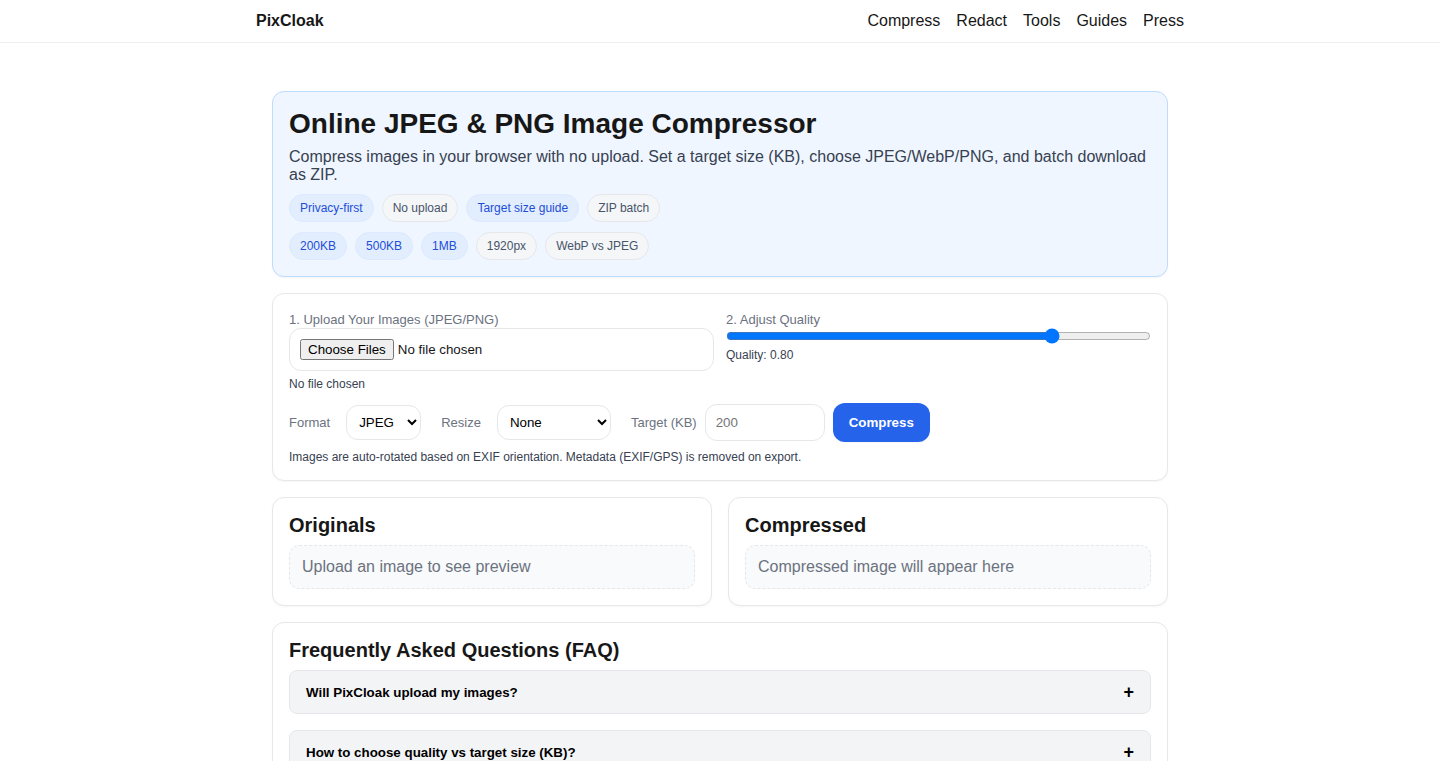Click the 'Compressed' panel heading
This screenshot has width=1440, height=761.
coord(805,525)
